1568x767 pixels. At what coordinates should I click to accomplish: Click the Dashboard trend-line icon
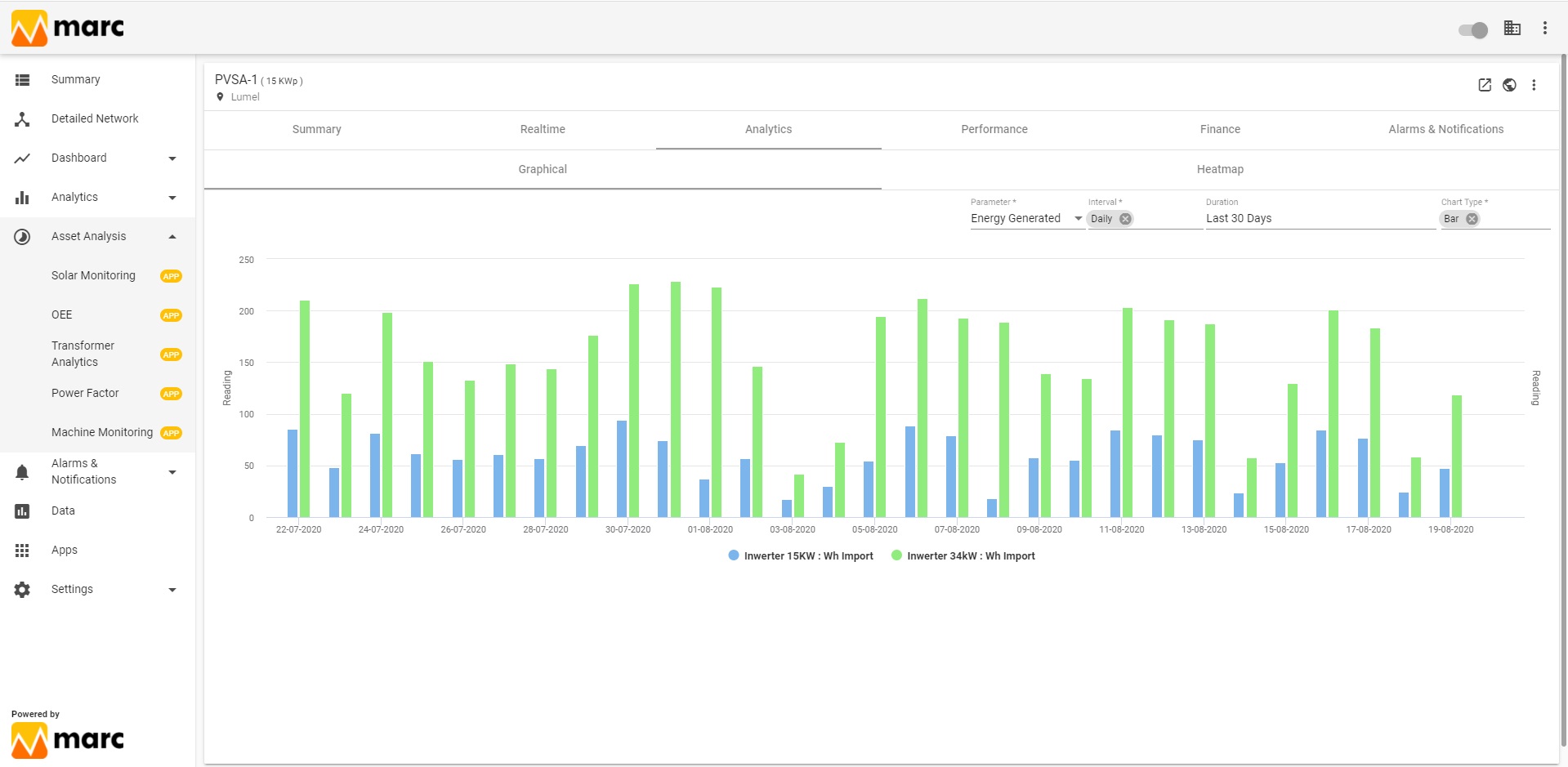(x=23, y=158)
